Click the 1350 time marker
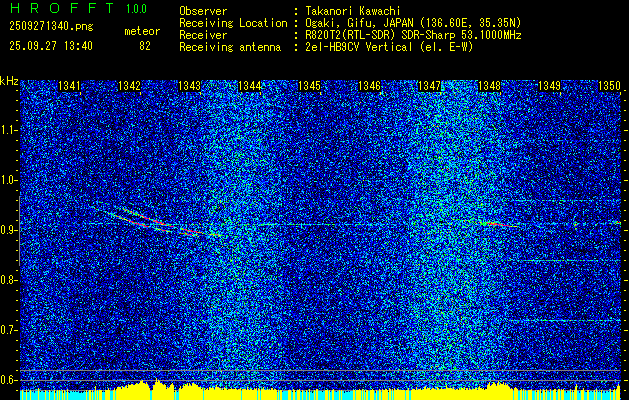629x400 pixels. 609,85
